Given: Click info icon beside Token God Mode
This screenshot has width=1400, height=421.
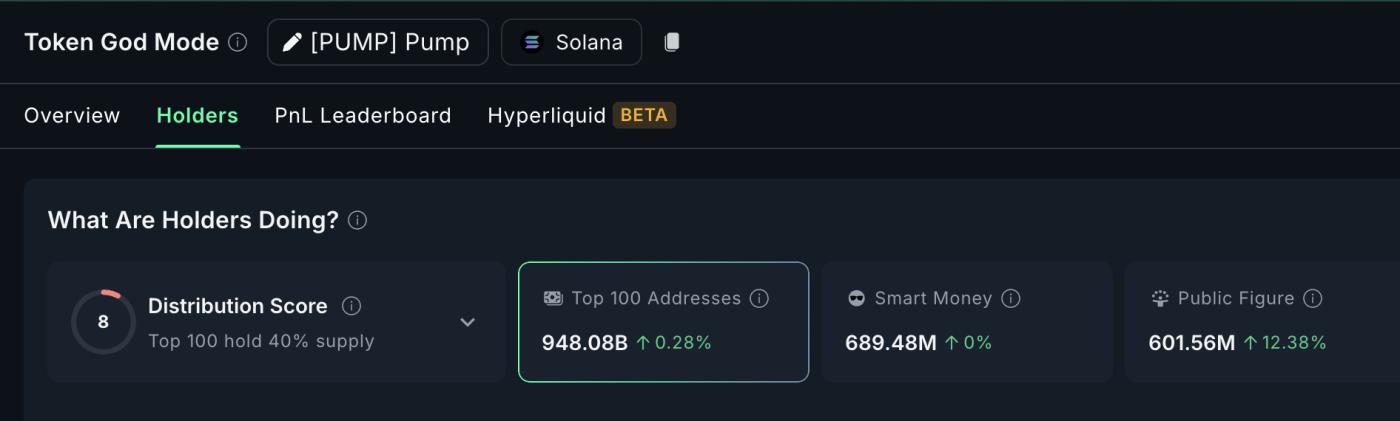Looking at the screenshot, I should pos(237,42).
